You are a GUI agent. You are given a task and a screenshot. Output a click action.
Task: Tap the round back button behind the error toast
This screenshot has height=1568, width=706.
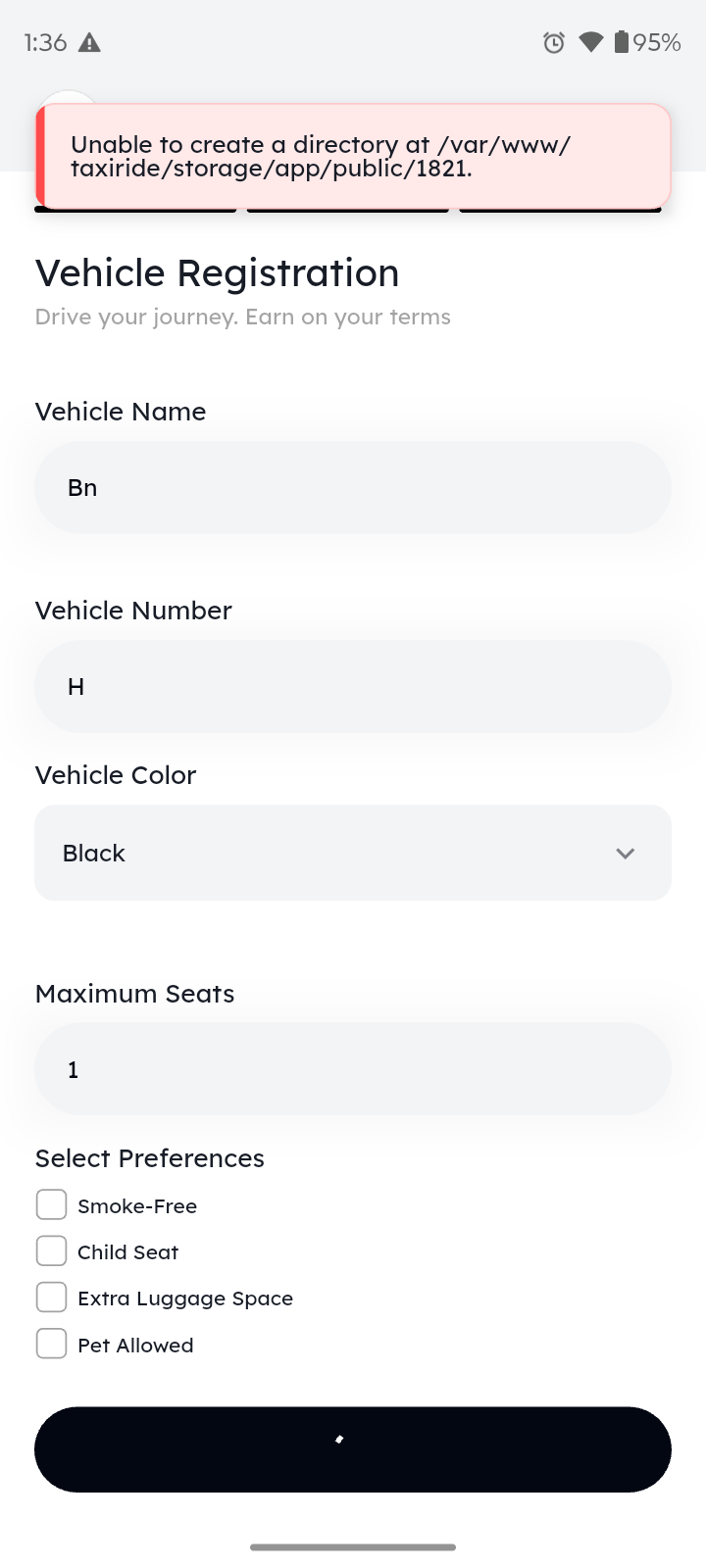tap(68, 96)
